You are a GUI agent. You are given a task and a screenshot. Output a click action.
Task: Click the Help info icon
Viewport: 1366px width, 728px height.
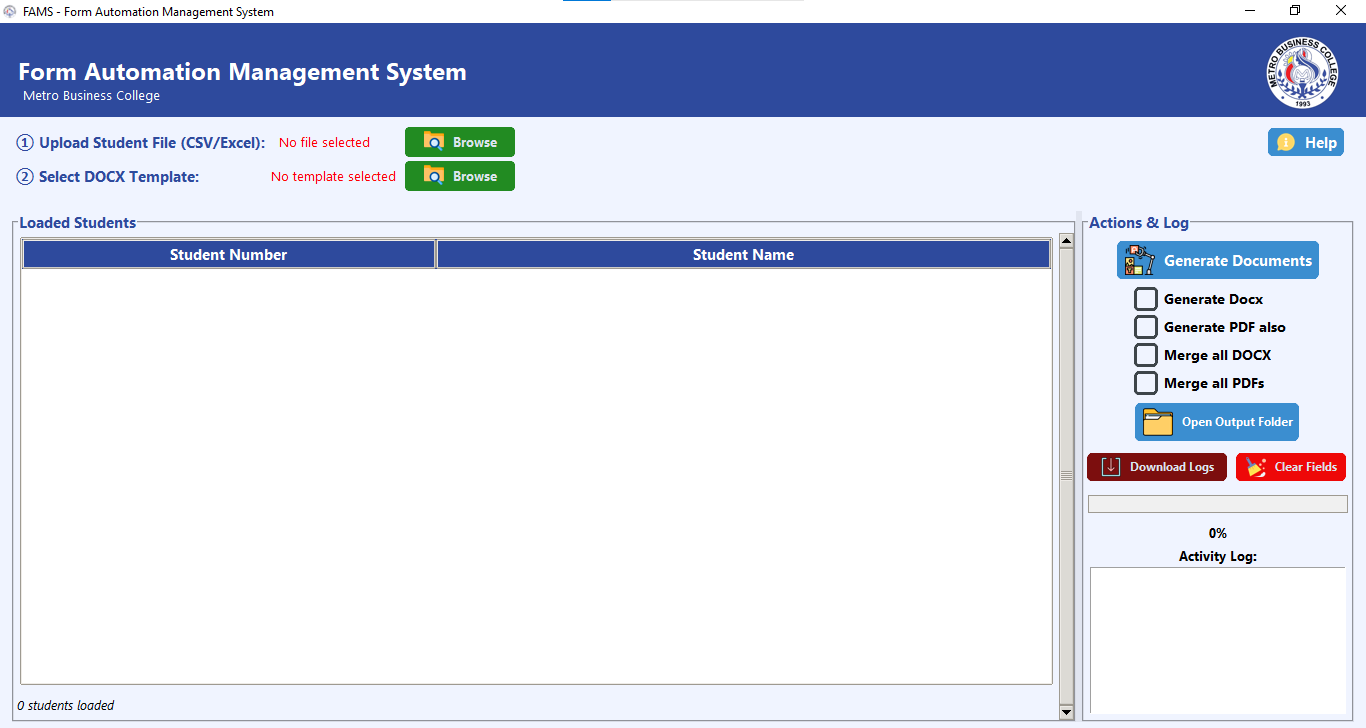pos(1286,143)
